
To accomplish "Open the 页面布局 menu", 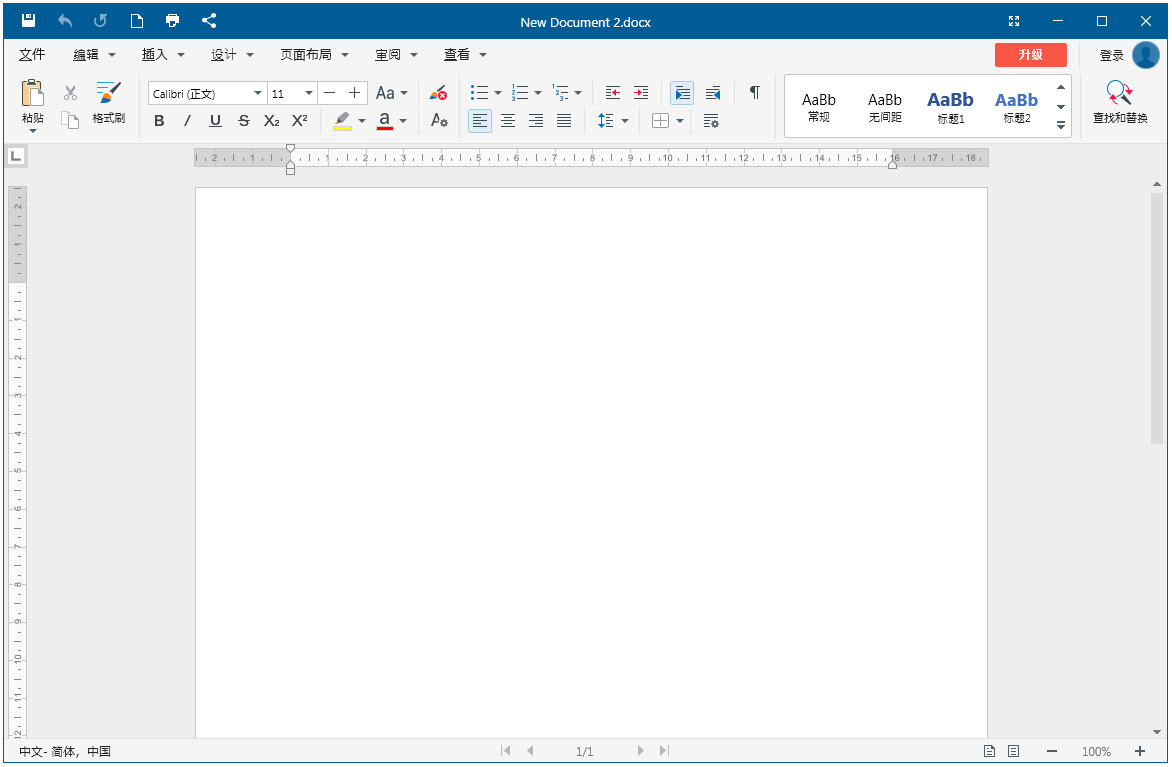I will pyautogui.click(x=314, y=55).
